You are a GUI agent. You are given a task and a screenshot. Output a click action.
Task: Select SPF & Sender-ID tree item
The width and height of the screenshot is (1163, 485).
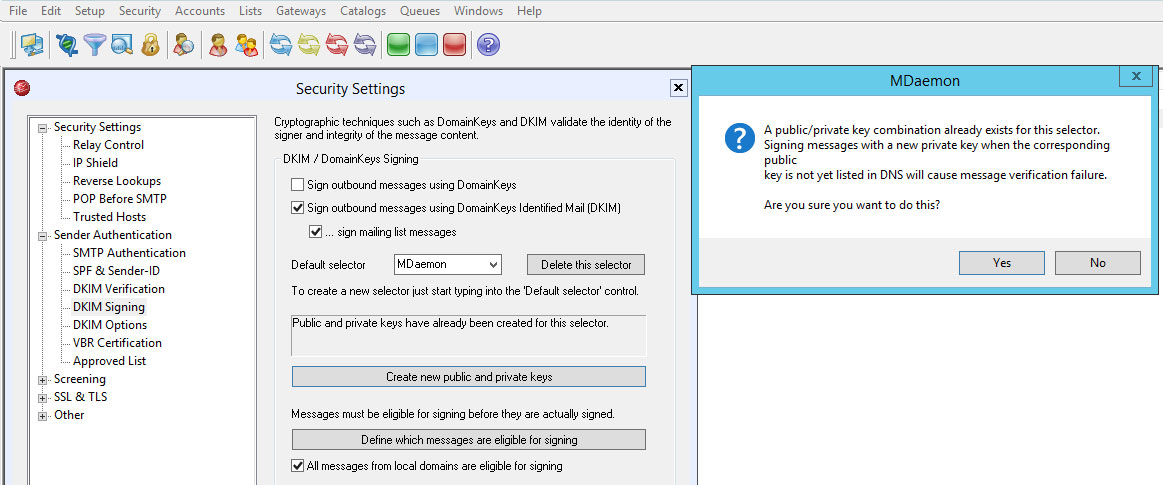116,271
